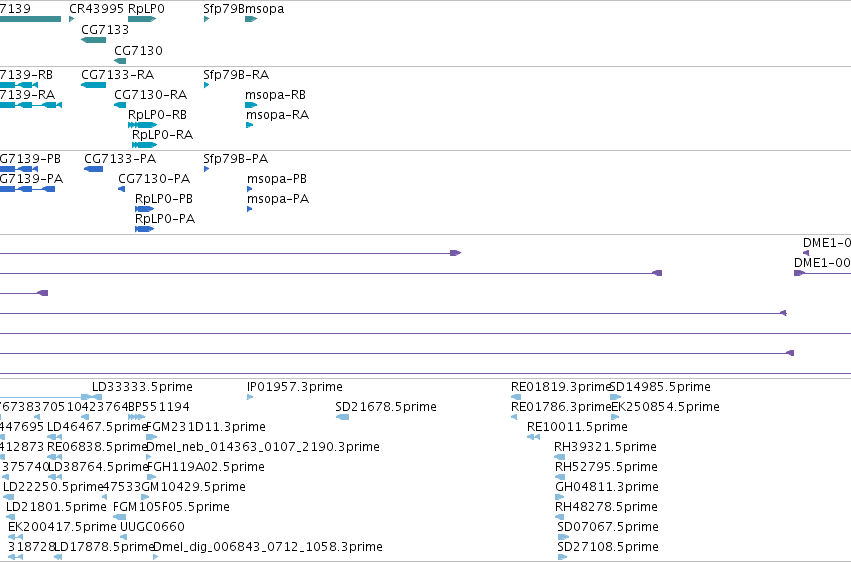
Task: Select EST RE01819.3prime
Action: pyautogui.click(x=561, y=387)
